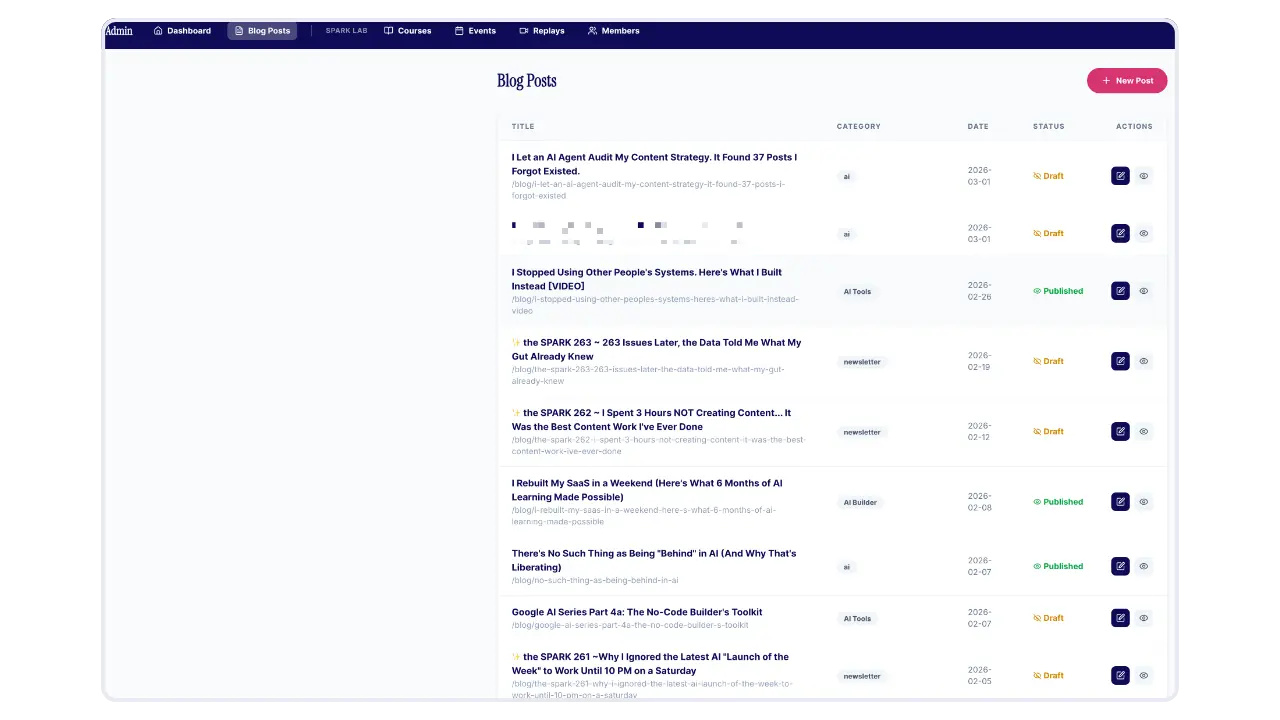Click the view eye icon for SPARK 262
1280x720 pixels.
point(1143,431)
